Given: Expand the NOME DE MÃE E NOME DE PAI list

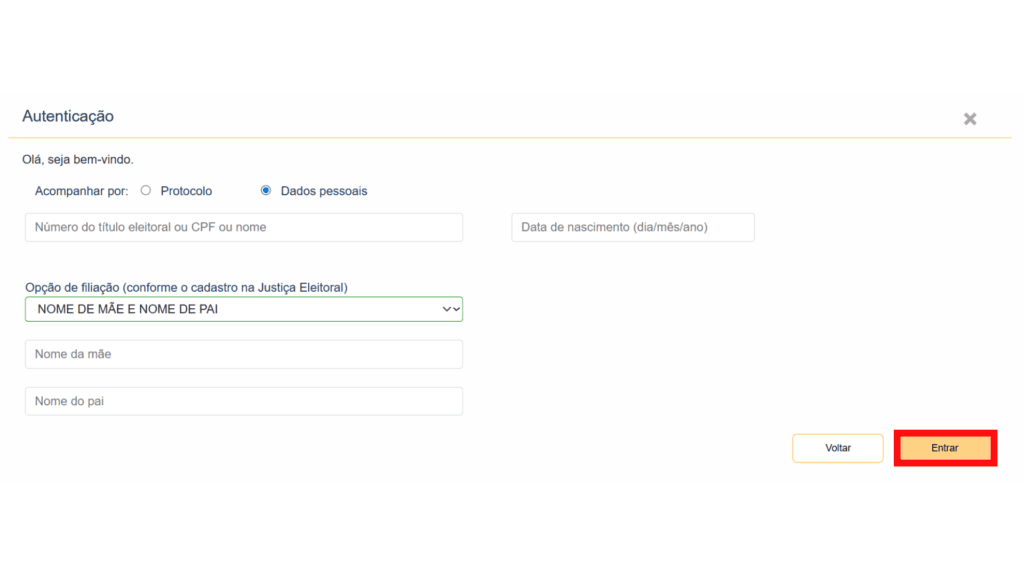Looking at the screenshot, I should click(x=243, y=309).
